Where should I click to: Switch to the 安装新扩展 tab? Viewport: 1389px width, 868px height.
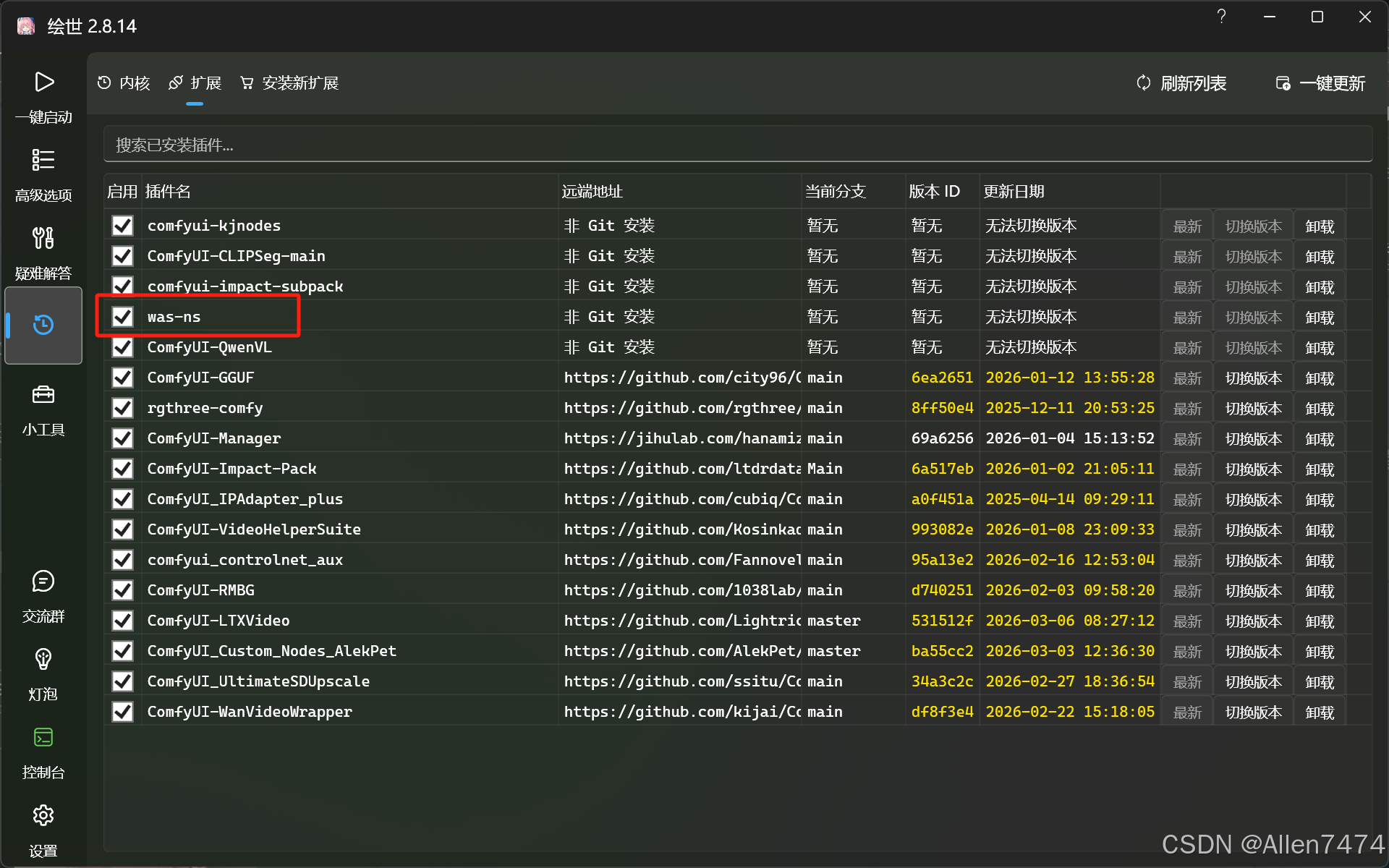289,83
